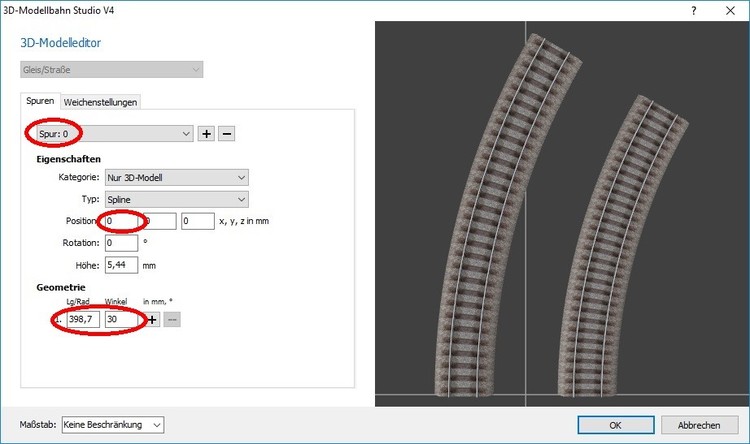The height and width of the screenshot is (444, 750).
Task: Open the Spur: 0 dropdown
Action: 115,134
